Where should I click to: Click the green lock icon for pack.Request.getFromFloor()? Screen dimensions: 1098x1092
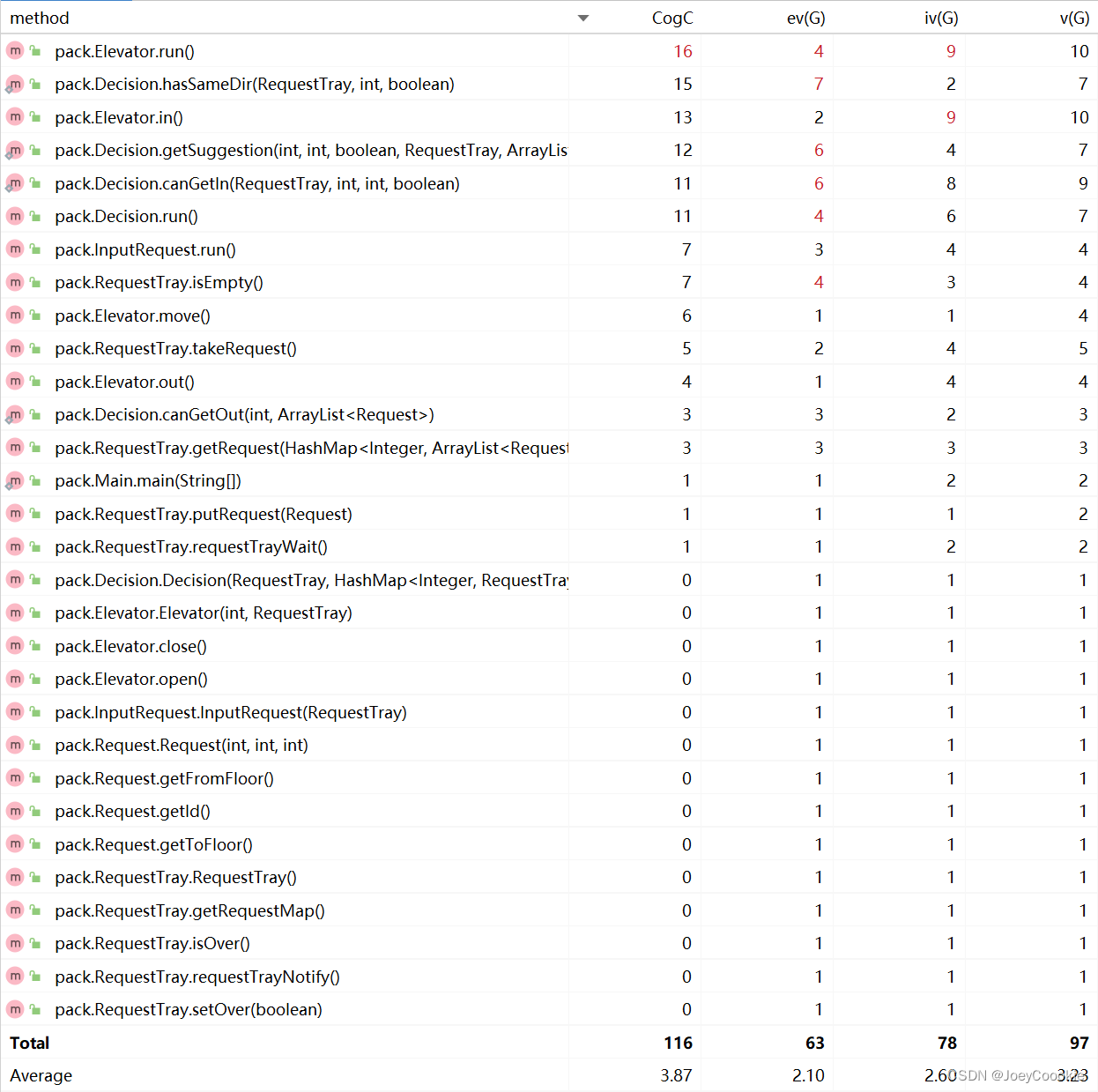[x=35, y=778]
